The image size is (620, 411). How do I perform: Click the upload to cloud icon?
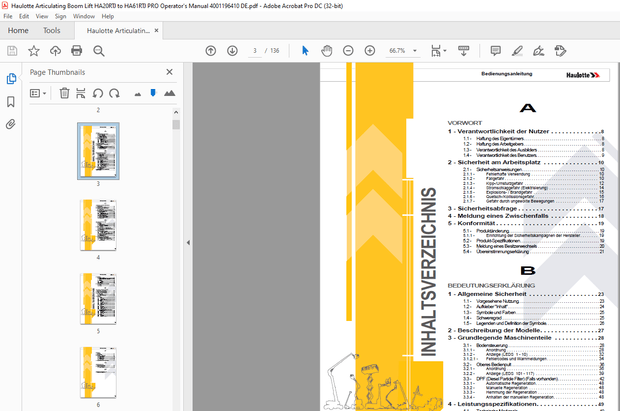(55, 51)
